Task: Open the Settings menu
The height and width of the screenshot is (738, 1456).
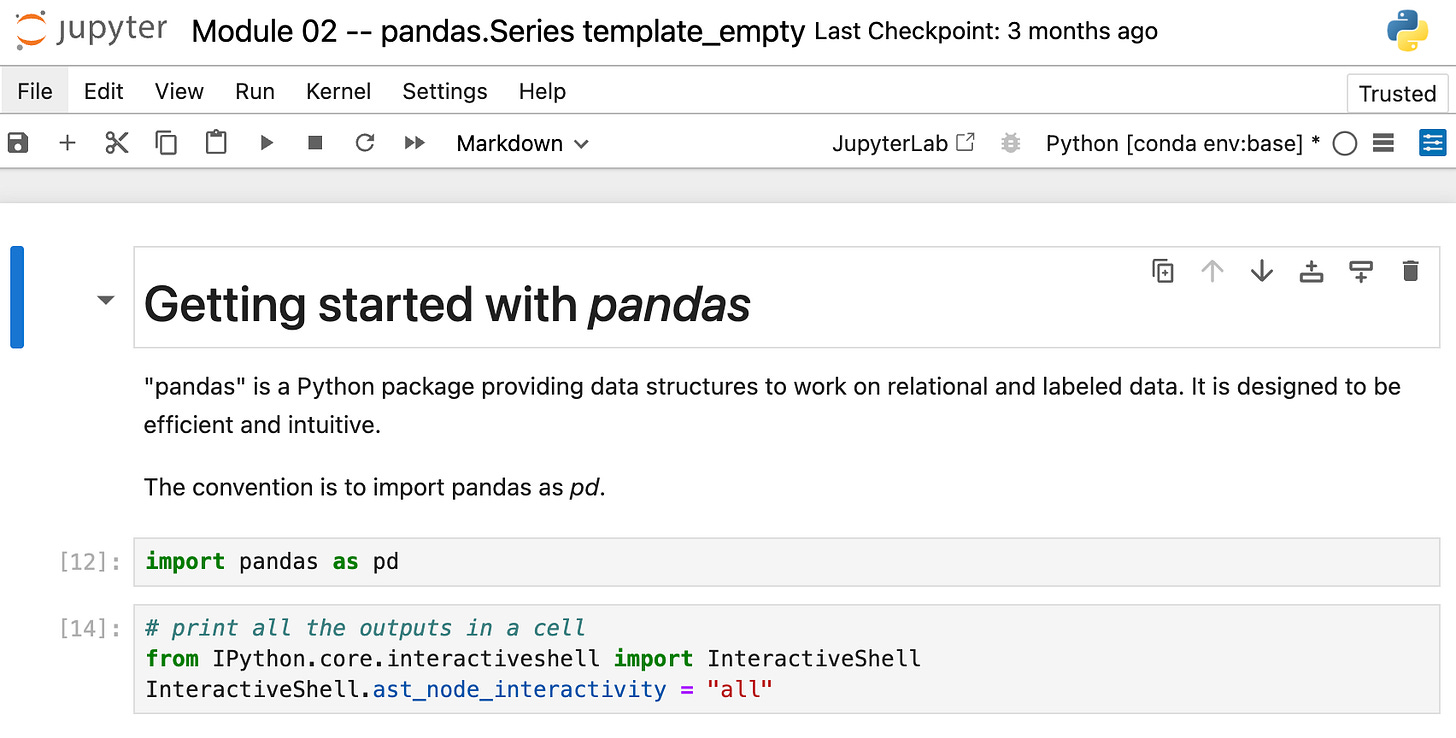Action: click(445, 91)
